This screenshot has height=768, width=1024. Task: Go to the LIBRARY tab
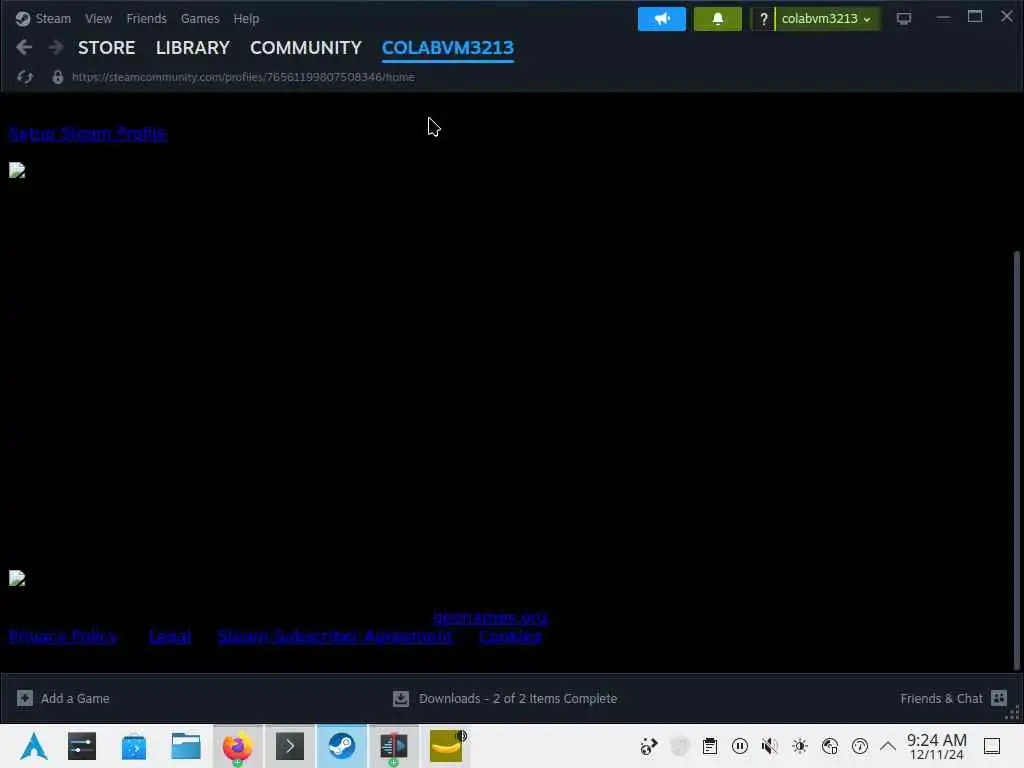tap(193, 48)
